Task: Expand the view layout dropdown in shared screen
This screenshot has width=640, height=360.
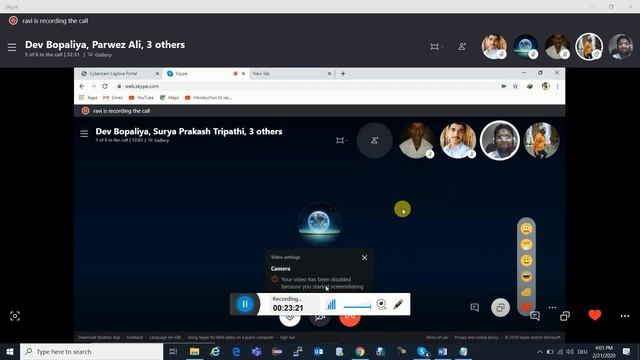Action: click(x=341, y=140)
